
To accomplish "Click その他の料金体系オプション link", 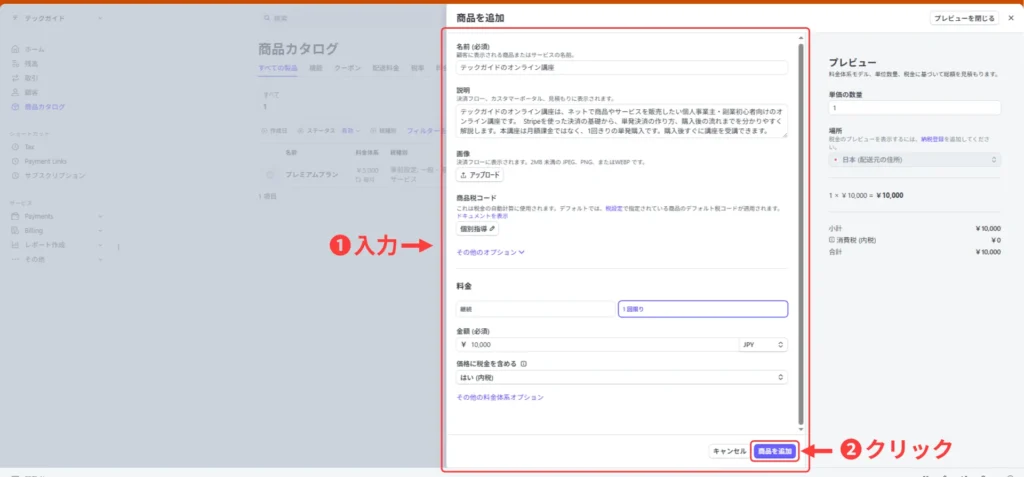I will [500, 397].
